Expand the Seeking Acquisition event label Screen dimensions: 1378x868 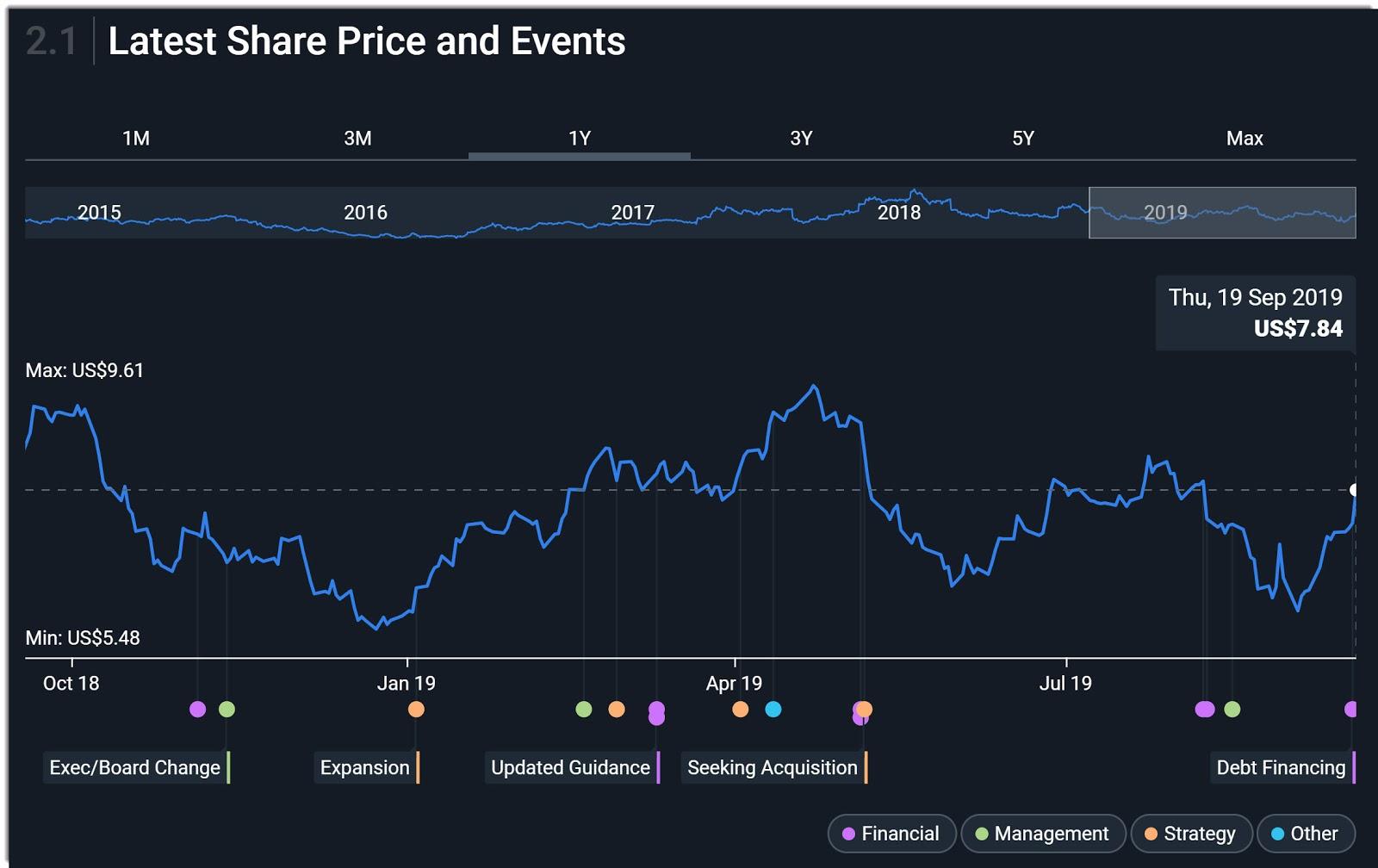point(773,768)
